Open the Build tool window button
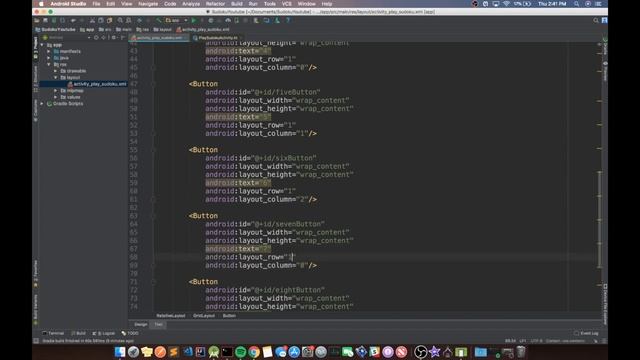The height and width of the screenshot is (360, 640). (x=78, y=333)
